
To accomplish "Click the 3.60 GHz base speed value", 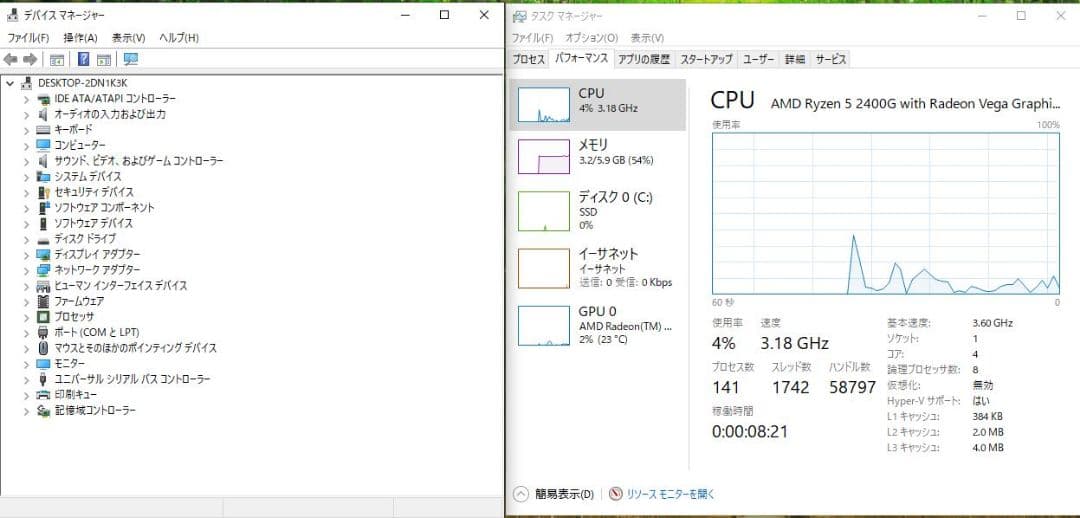I will 993,323.
